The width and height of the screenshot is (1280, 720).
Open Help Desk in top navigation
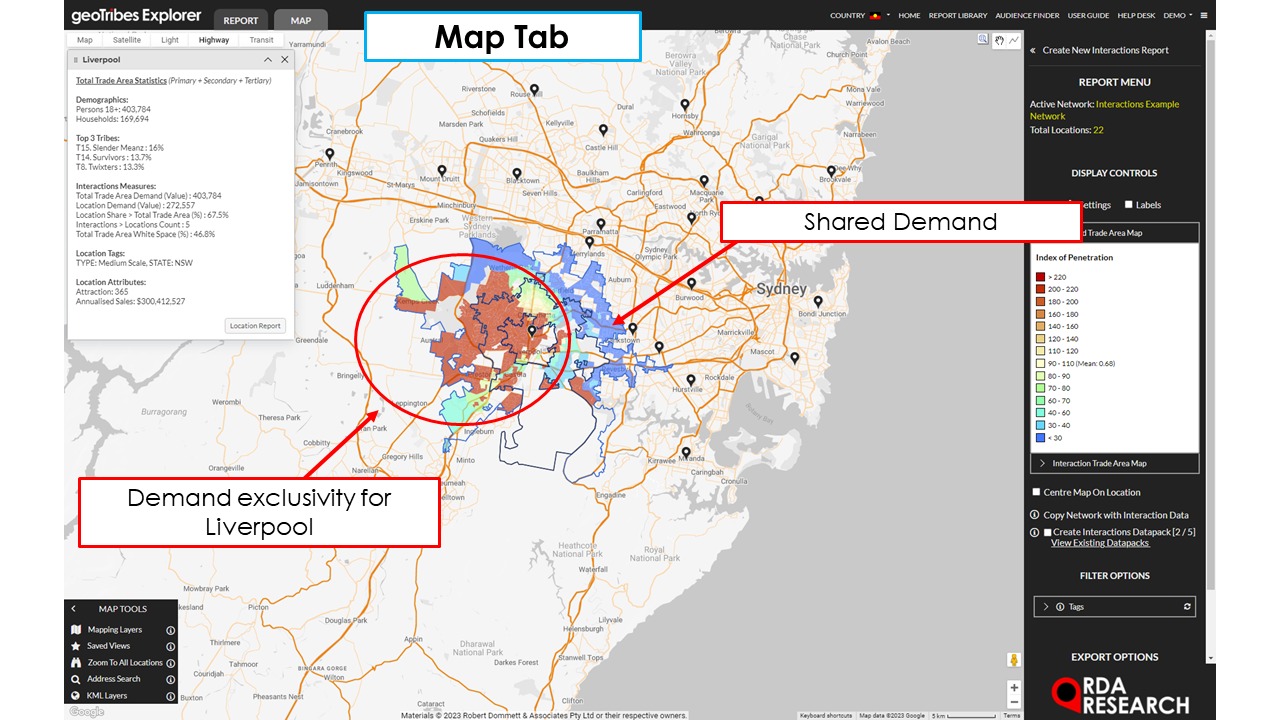(1136, 16)
